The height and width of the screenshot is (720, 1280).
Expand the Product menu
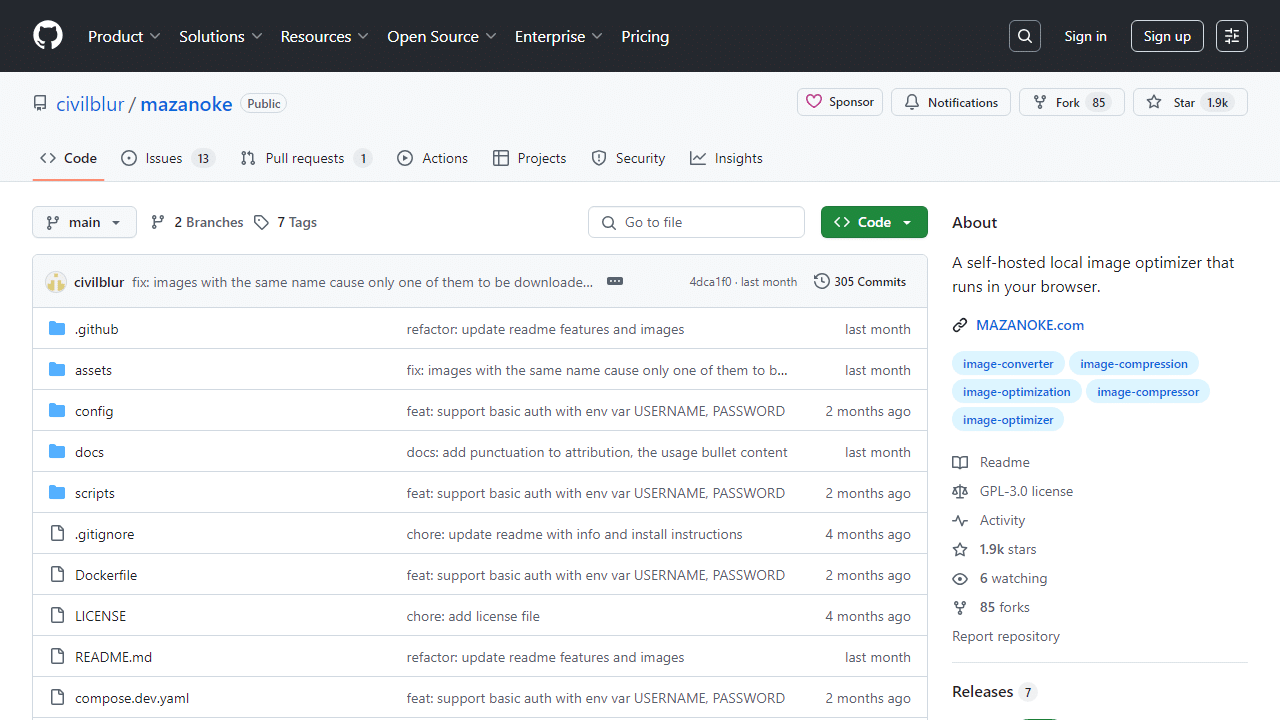click(124, 36)
